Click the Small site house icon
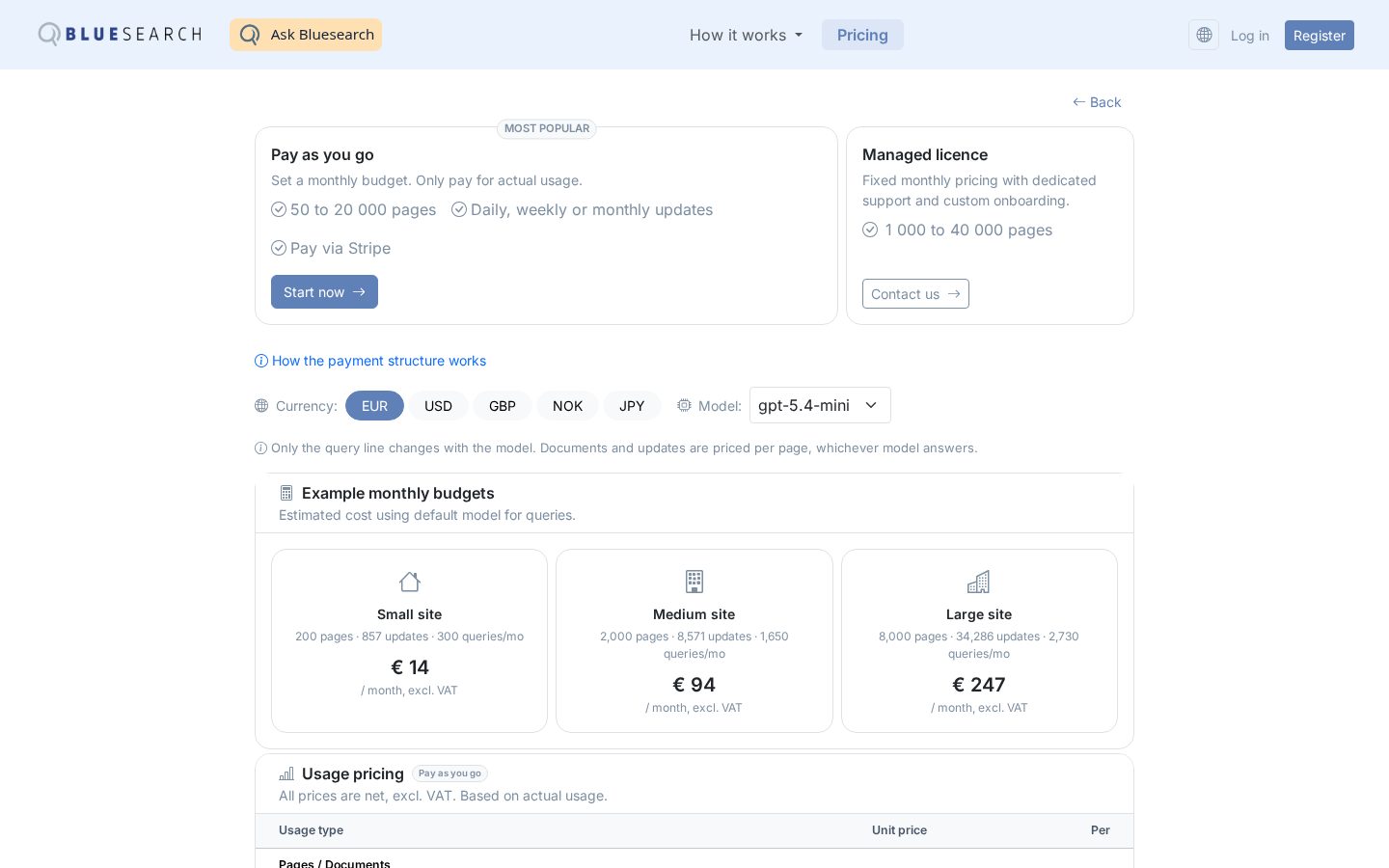The width and height of the screenshot is (1389, 868). coord(410,582)
